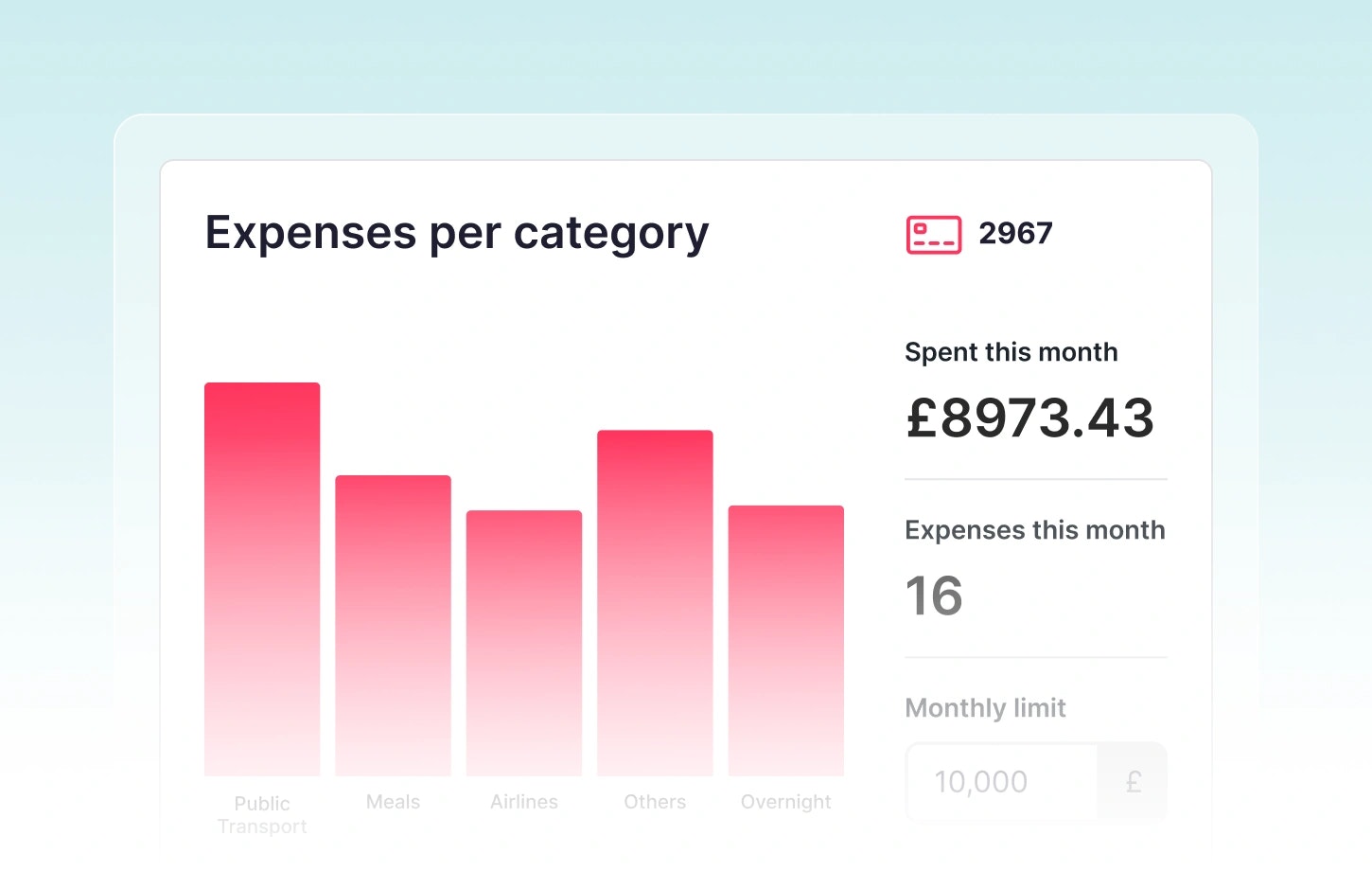Click the Expenses this month label
This screenshot has width=1372, height=871.
1034,530
